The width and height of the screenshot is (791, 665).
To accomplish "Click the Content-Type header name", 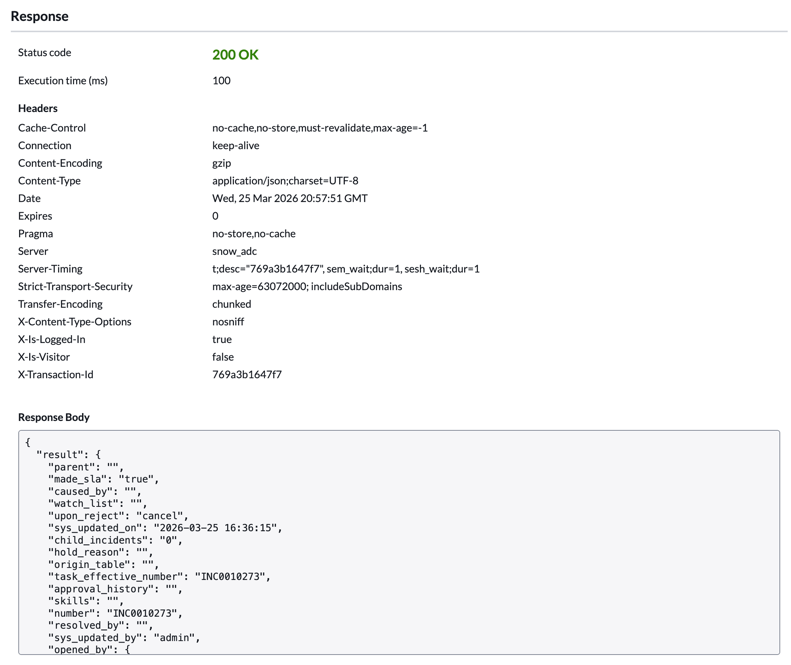I will (49, 181).
